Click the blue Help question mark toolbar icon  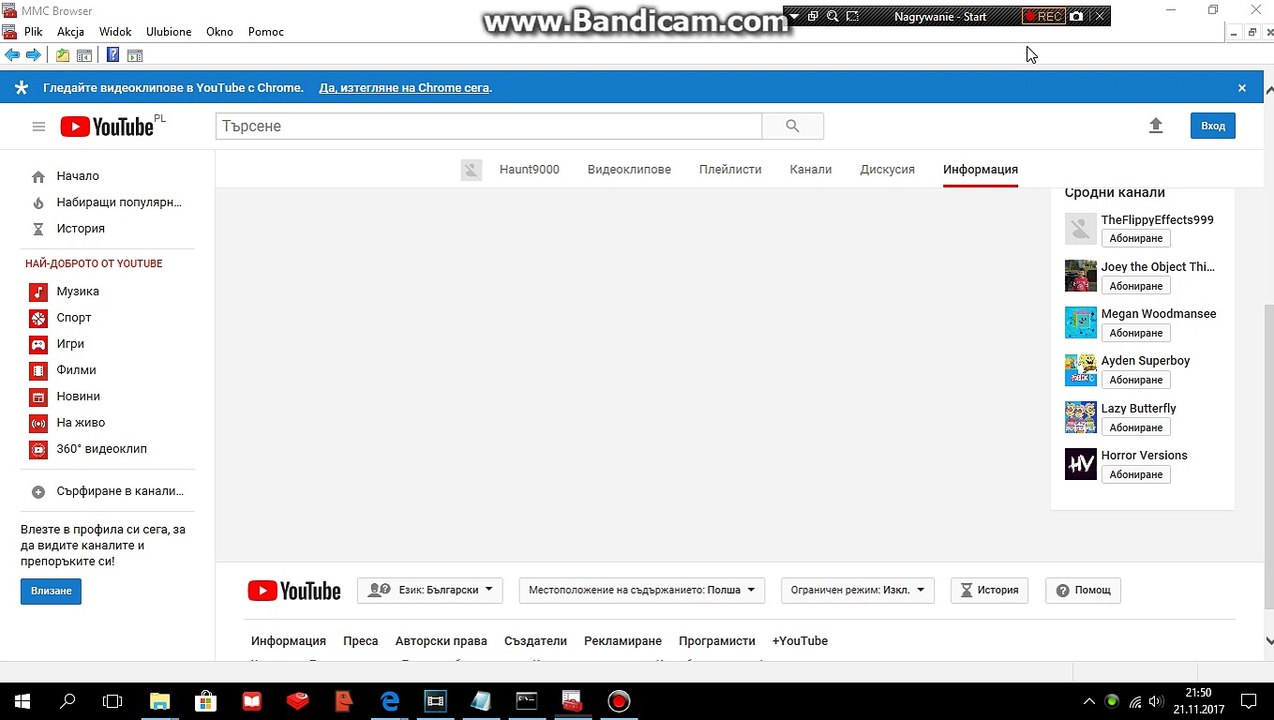pyautogui.click(x=113, y=55)
